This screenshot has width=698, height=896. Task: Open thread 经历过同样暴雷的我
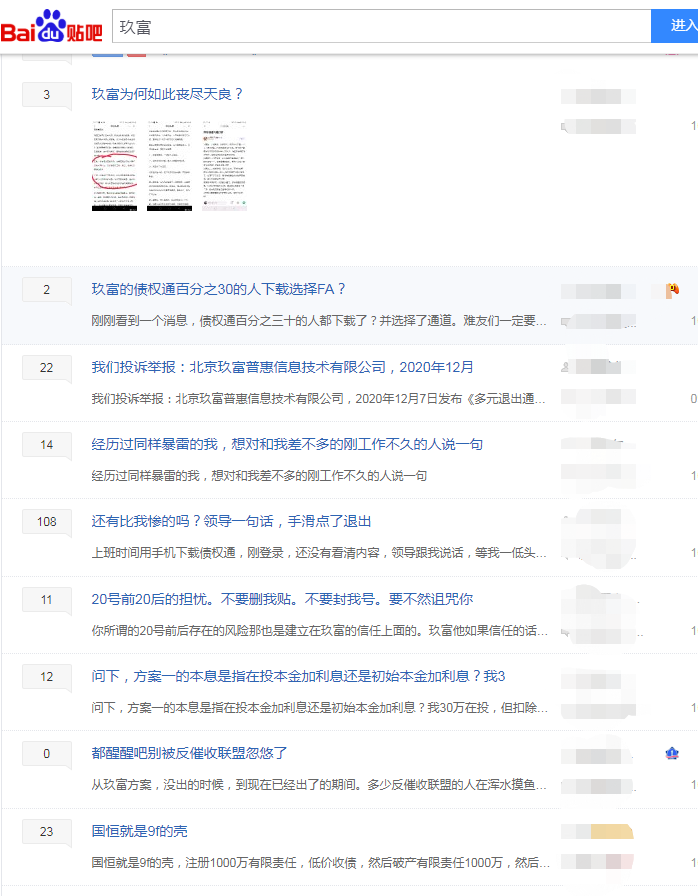287,444
